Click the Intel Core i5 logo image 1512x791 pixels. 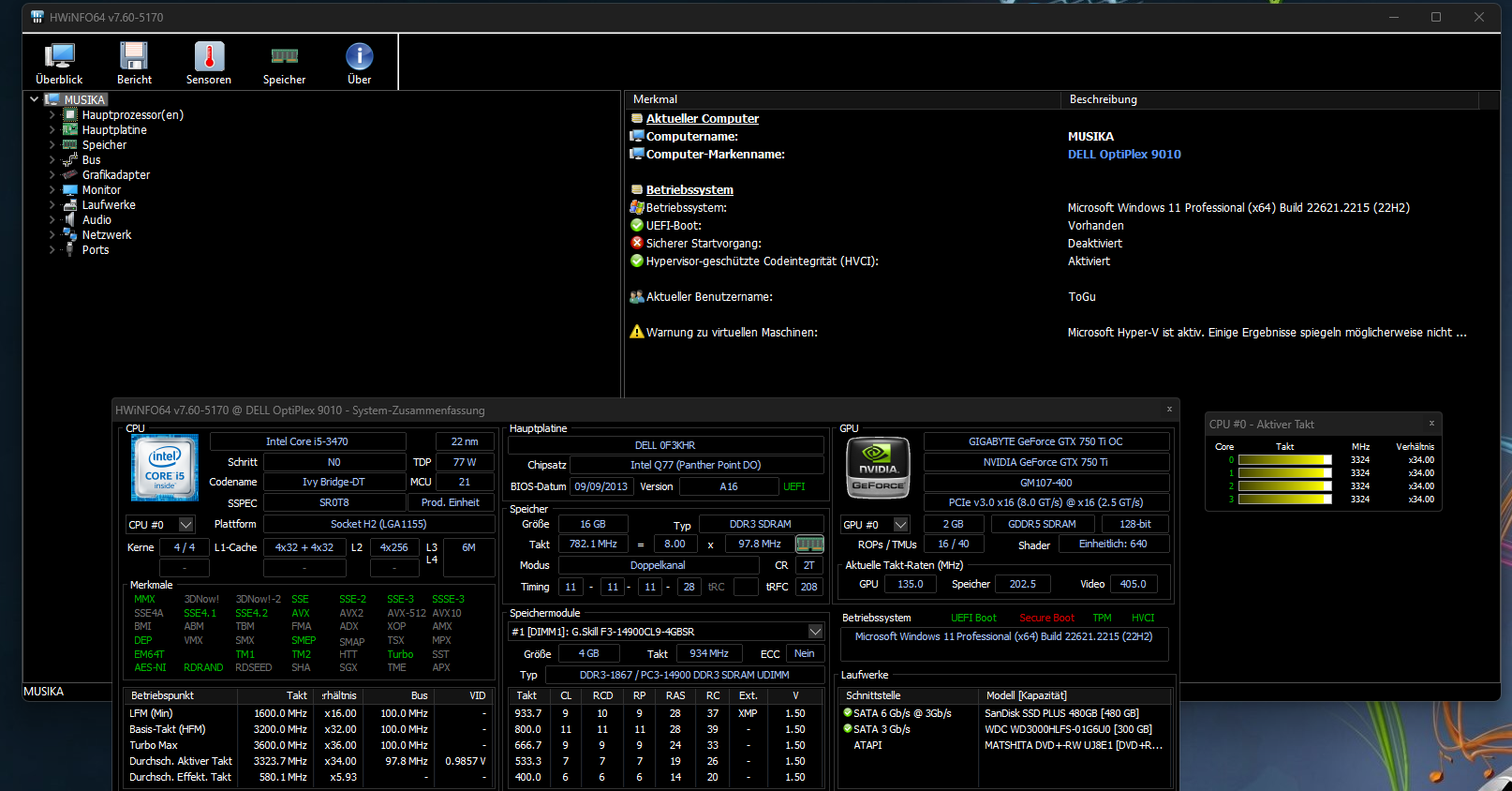click(x=165, y=468)
